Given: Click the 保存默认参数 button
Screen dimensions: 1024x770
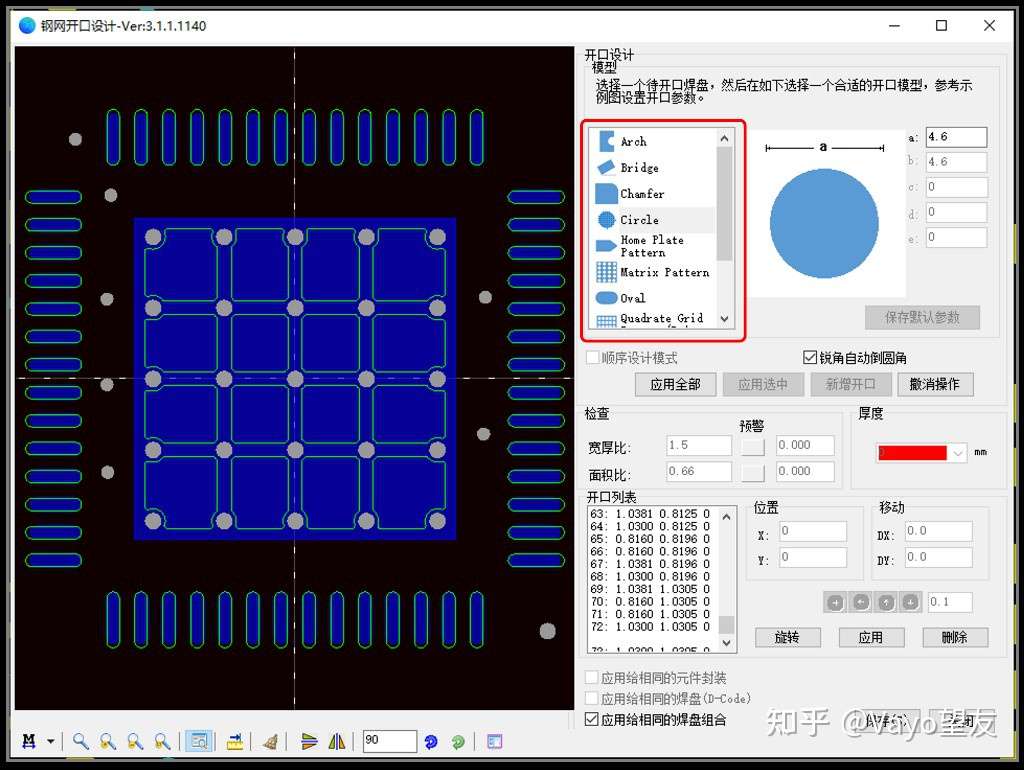Looking at the screenshot, I should point(922,317).
